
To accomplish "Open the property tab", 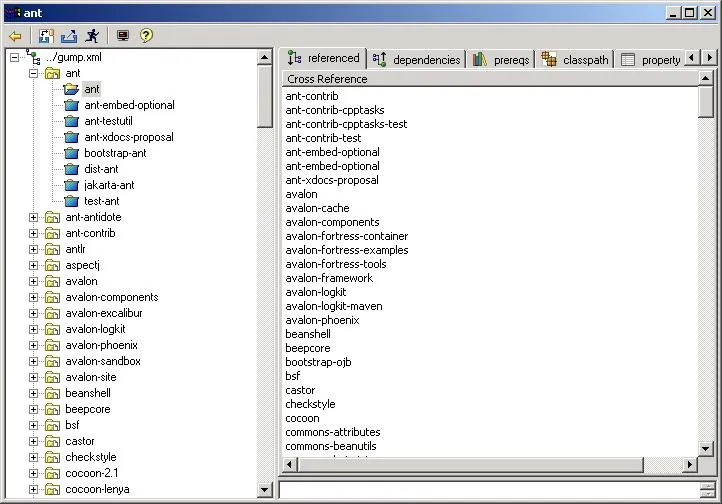I will click(x=651, y=60).
